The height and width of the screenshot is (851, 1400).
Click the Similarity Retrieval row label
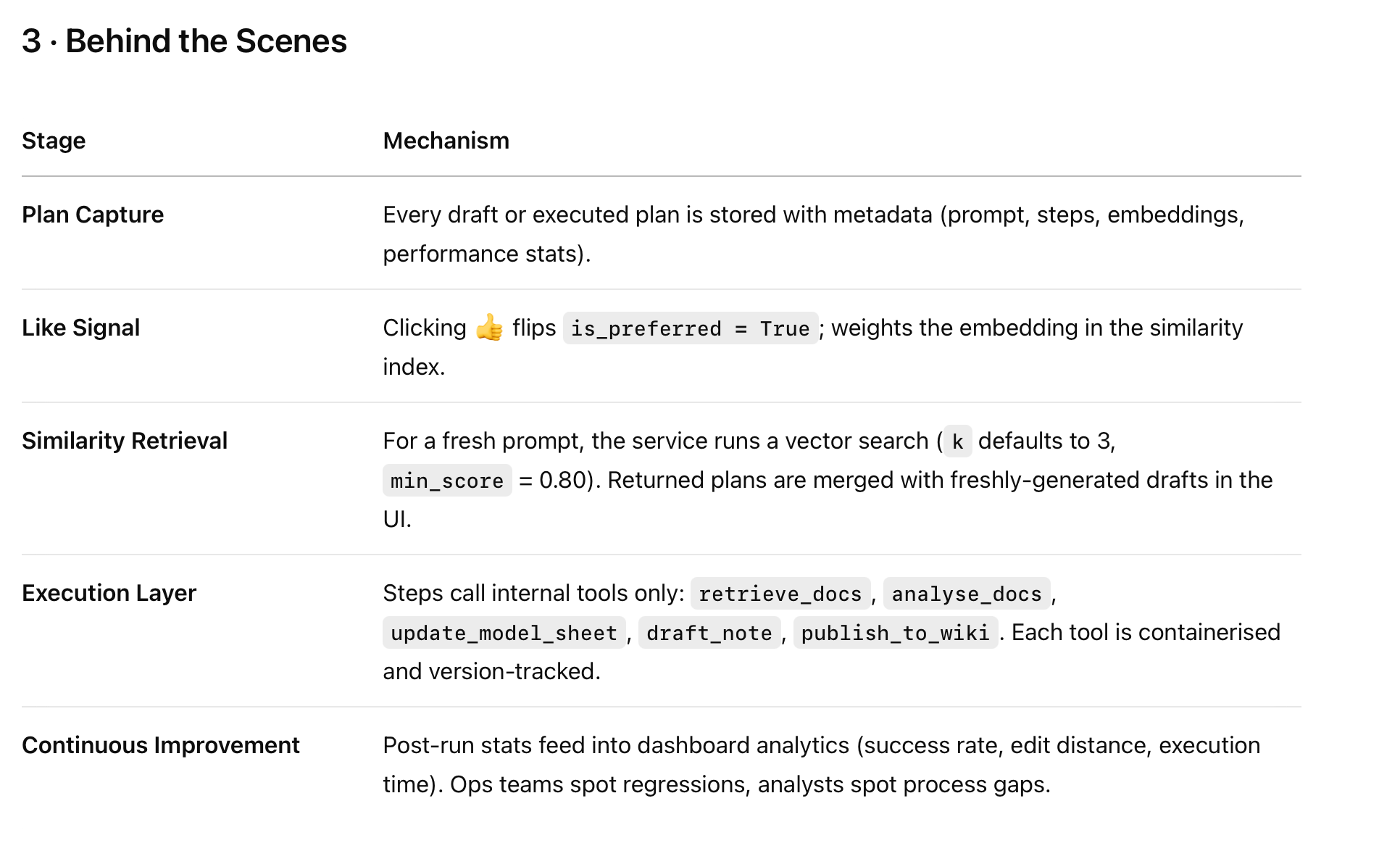pyautogui.click(x=125, y=441)
